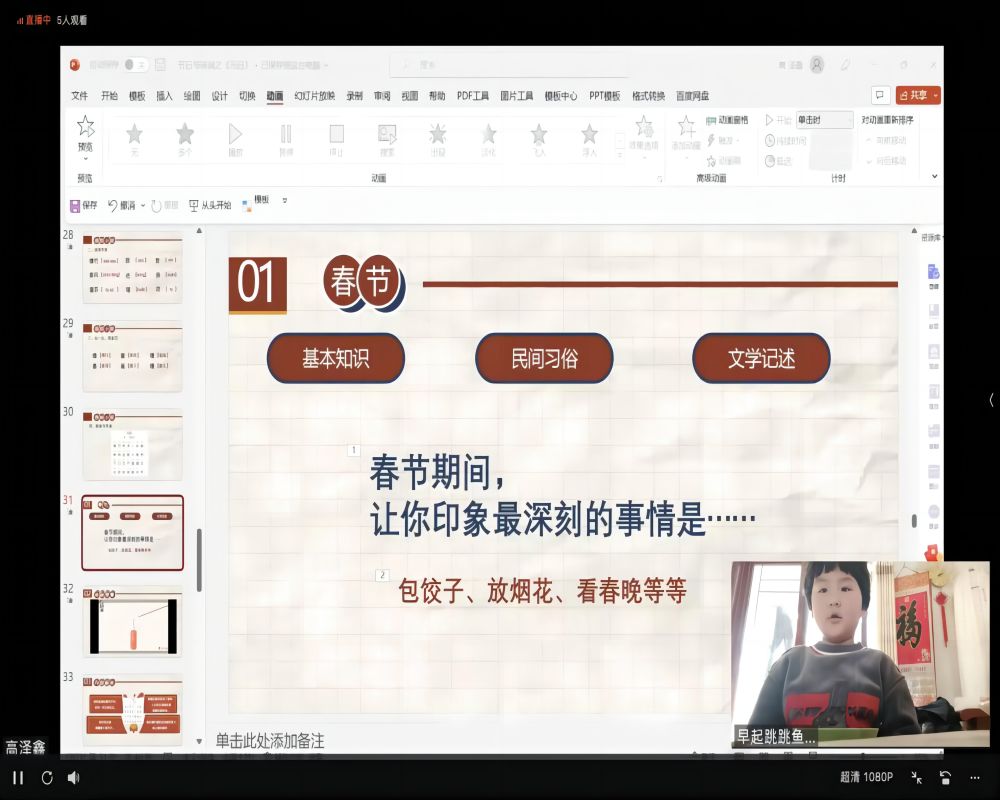The image size is (1000, 800).
Task: Switch to the 切换 ribbon tab
Action: pos(247,96)
